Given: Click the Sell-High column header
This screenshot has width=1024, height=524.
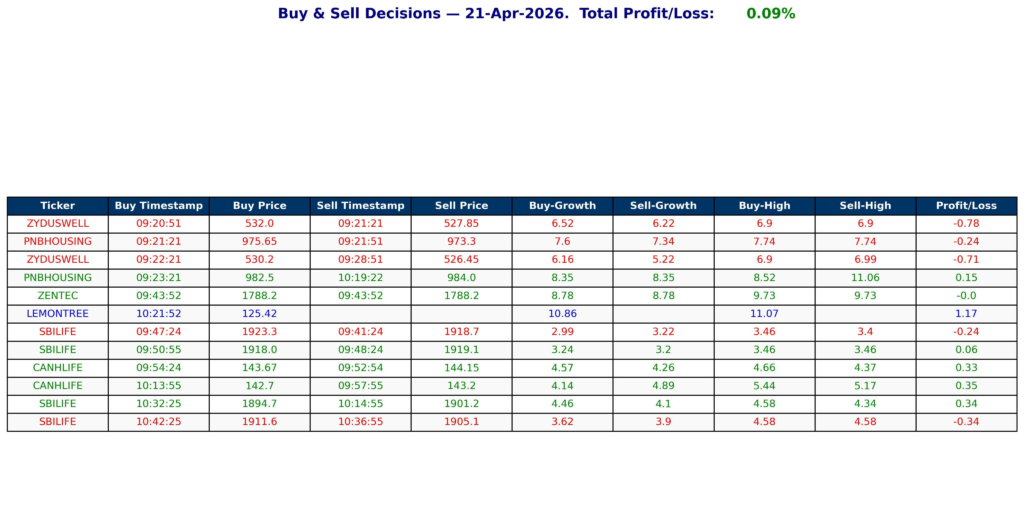Looking at the screenshot, I should tap(865, 206).
